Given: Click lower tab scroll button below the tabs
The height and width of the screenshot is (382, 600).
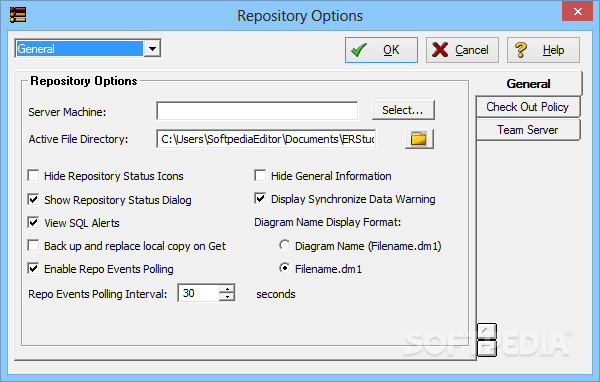Looking at the screenshot, I should coord(487,348).
